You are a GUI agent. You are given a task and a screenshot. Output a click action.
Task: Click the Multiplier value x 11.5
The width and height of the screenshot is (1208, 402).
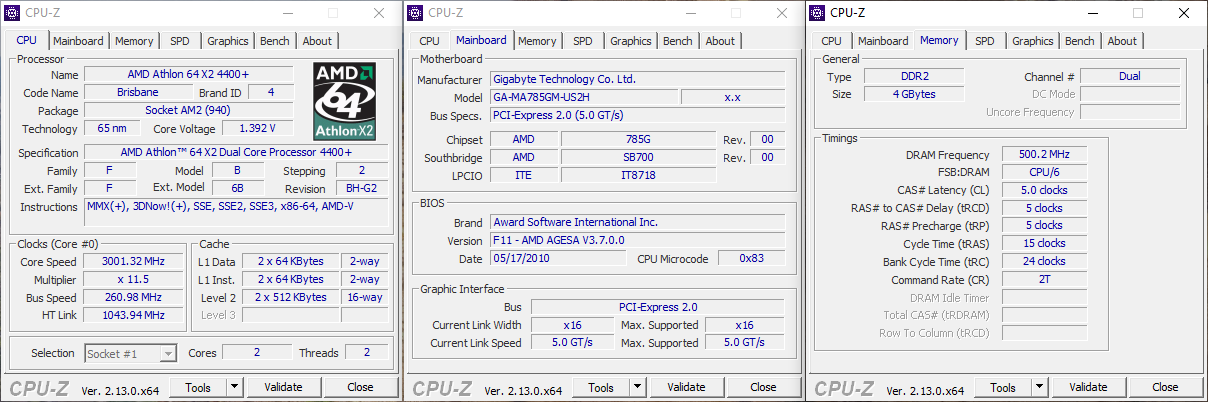135,279
